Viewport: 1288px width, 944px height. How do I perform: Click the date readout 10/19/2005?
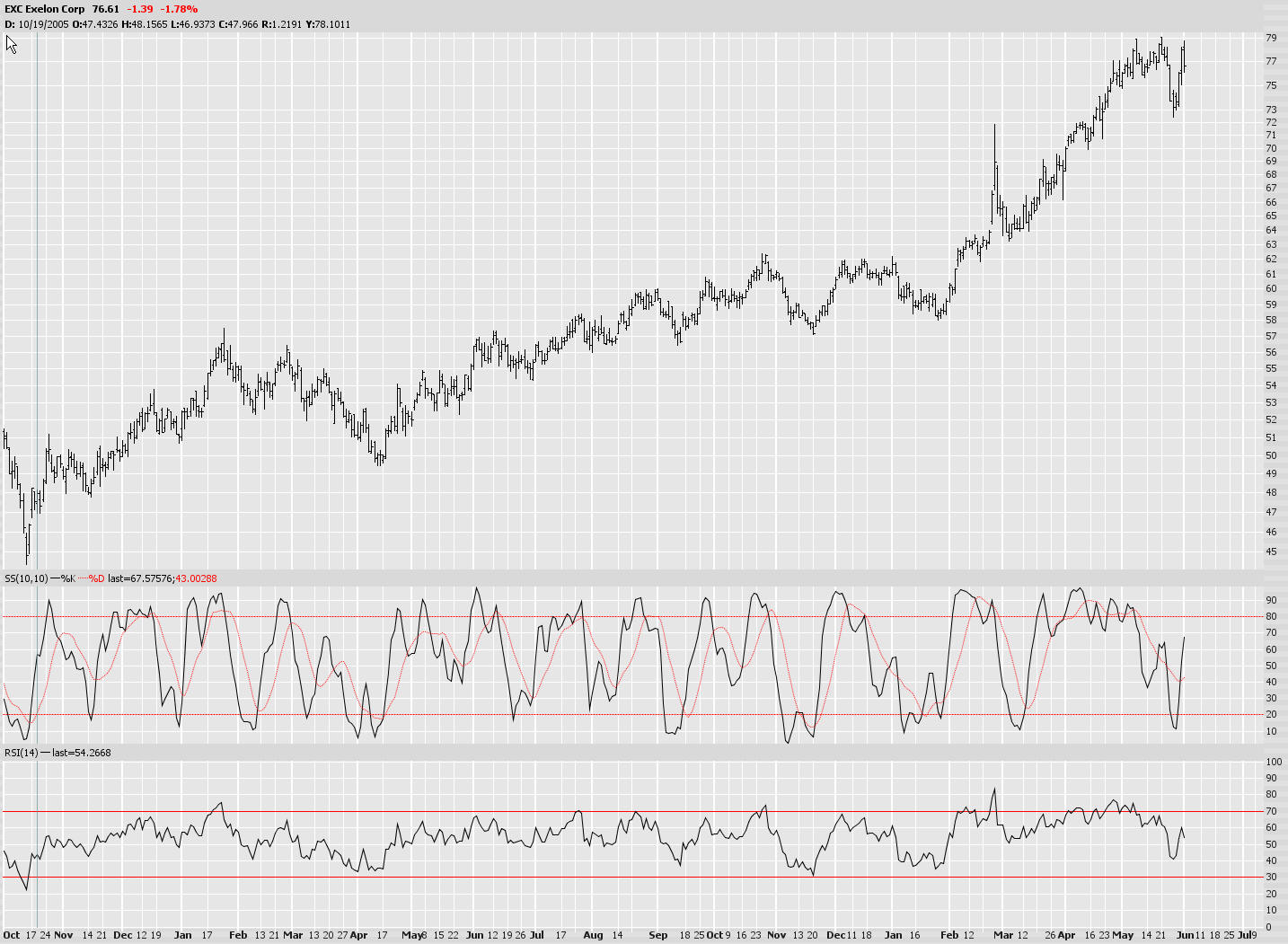tap(45, 24)
